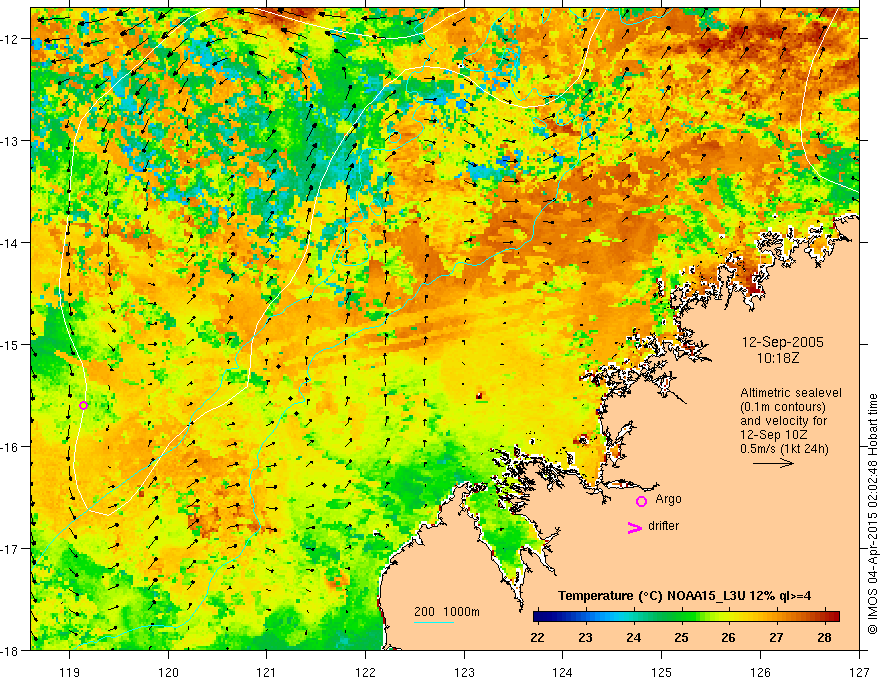
Task: Click the "12-Sep-2005" date text
Action: tap(782, 342)
